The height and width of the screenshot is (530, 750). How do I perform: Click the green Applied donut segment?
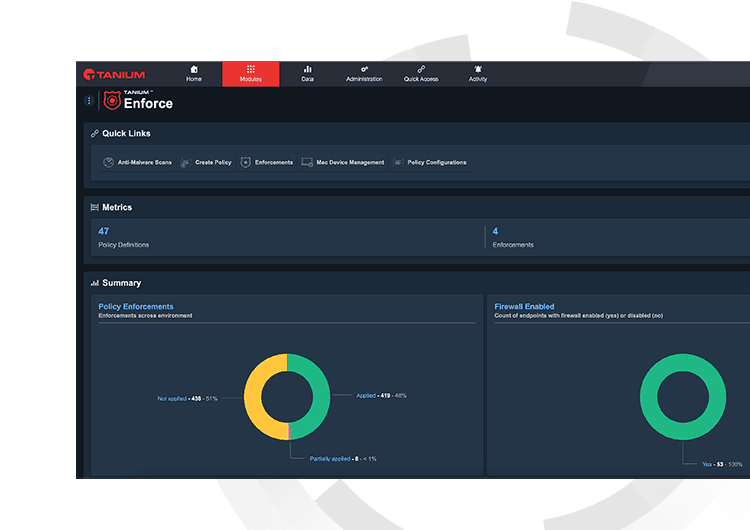321,397
